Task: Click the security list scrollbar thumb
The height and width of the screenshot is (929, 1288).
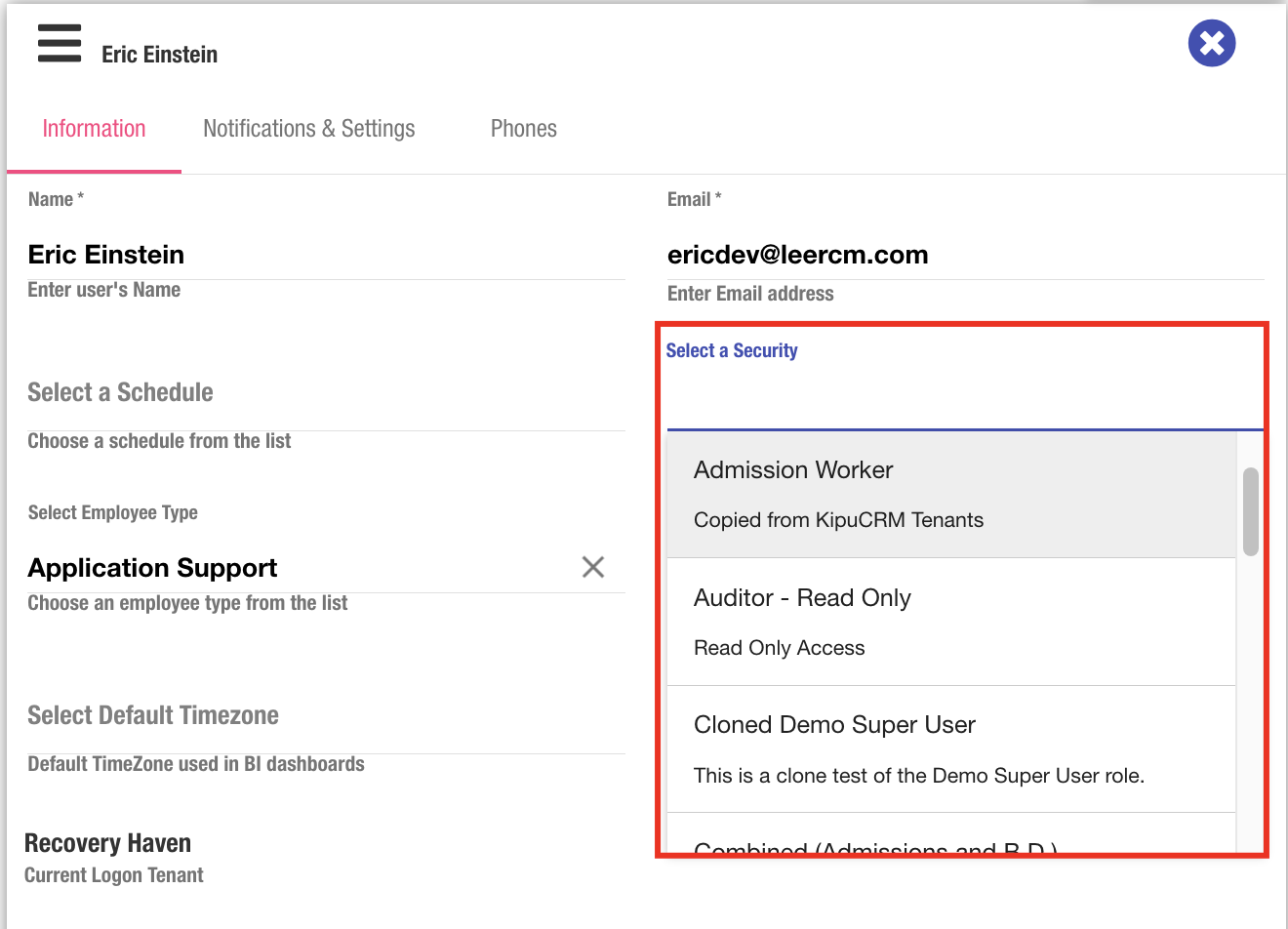Action: coord(1250,511)
